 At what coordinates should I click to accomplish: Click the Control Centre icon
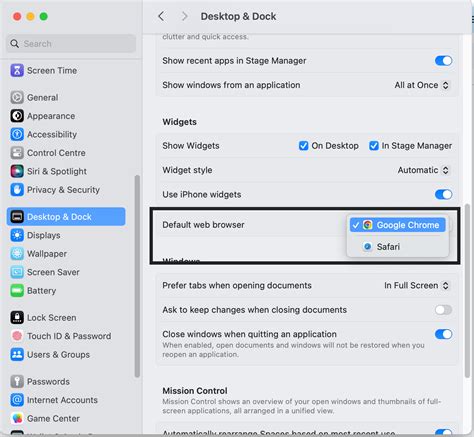point(17,153)
